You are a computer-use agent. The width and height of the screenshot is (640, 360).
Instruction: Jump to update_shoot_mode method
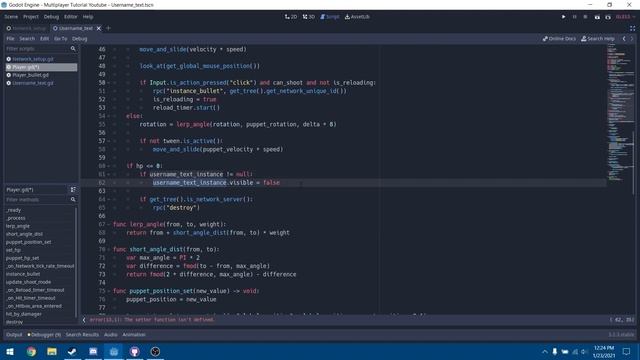[x=28, y=282]
